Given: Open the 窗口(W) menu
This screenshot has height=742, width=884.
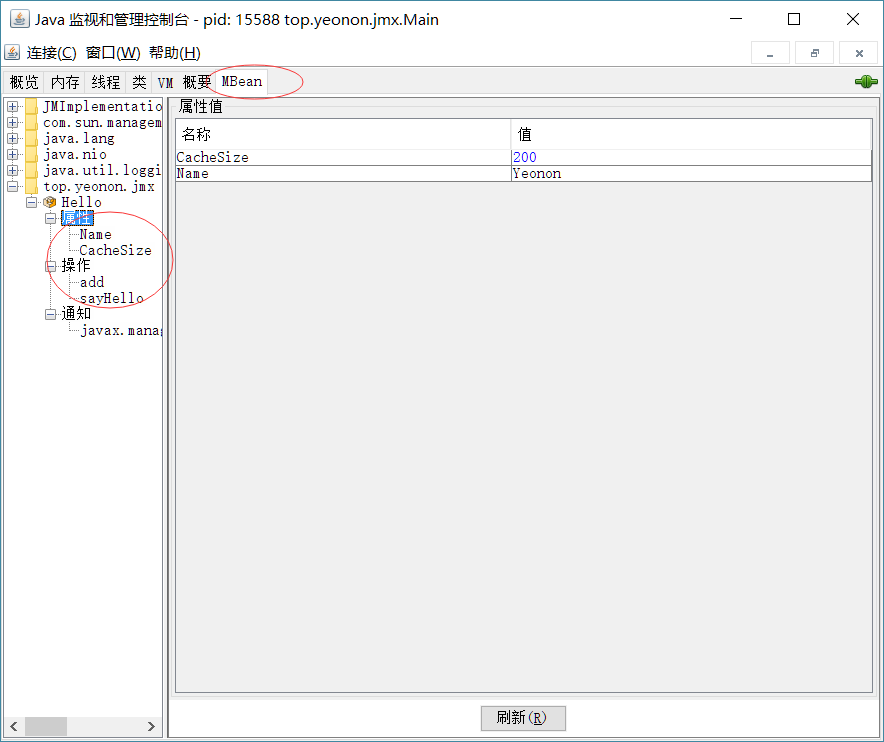Looking at the screenshot, I should click(113, 53).
